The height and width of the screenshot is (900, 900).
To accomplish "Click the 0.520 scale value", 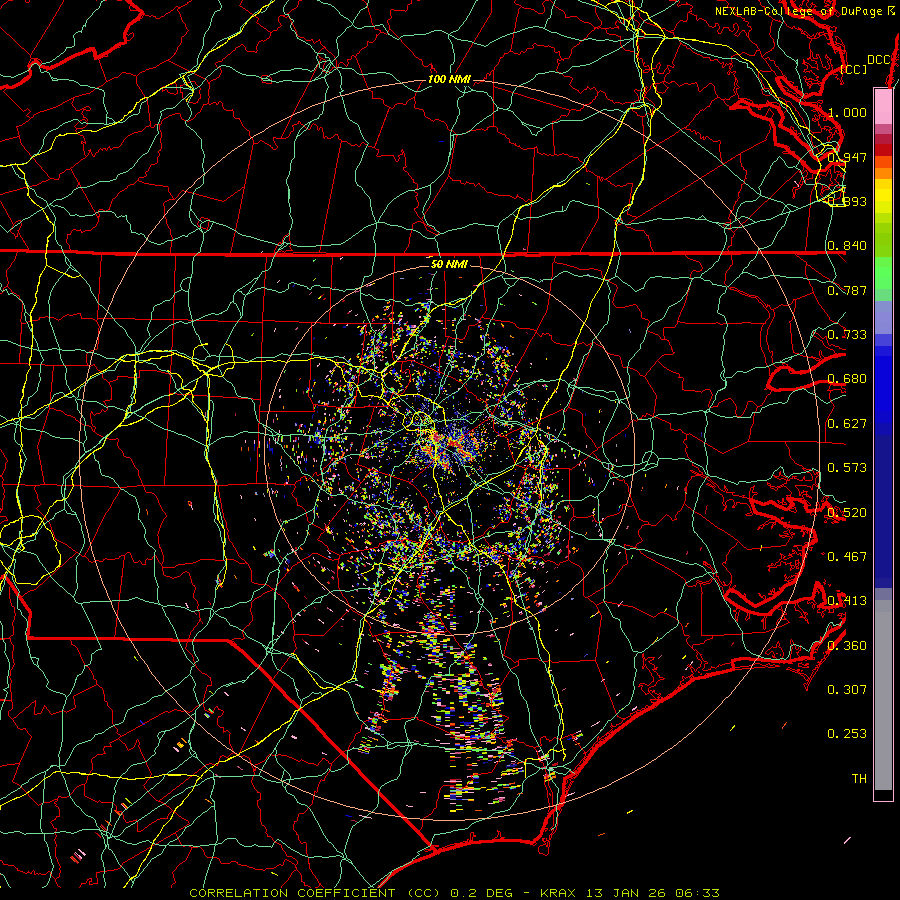I will point(847,512).
